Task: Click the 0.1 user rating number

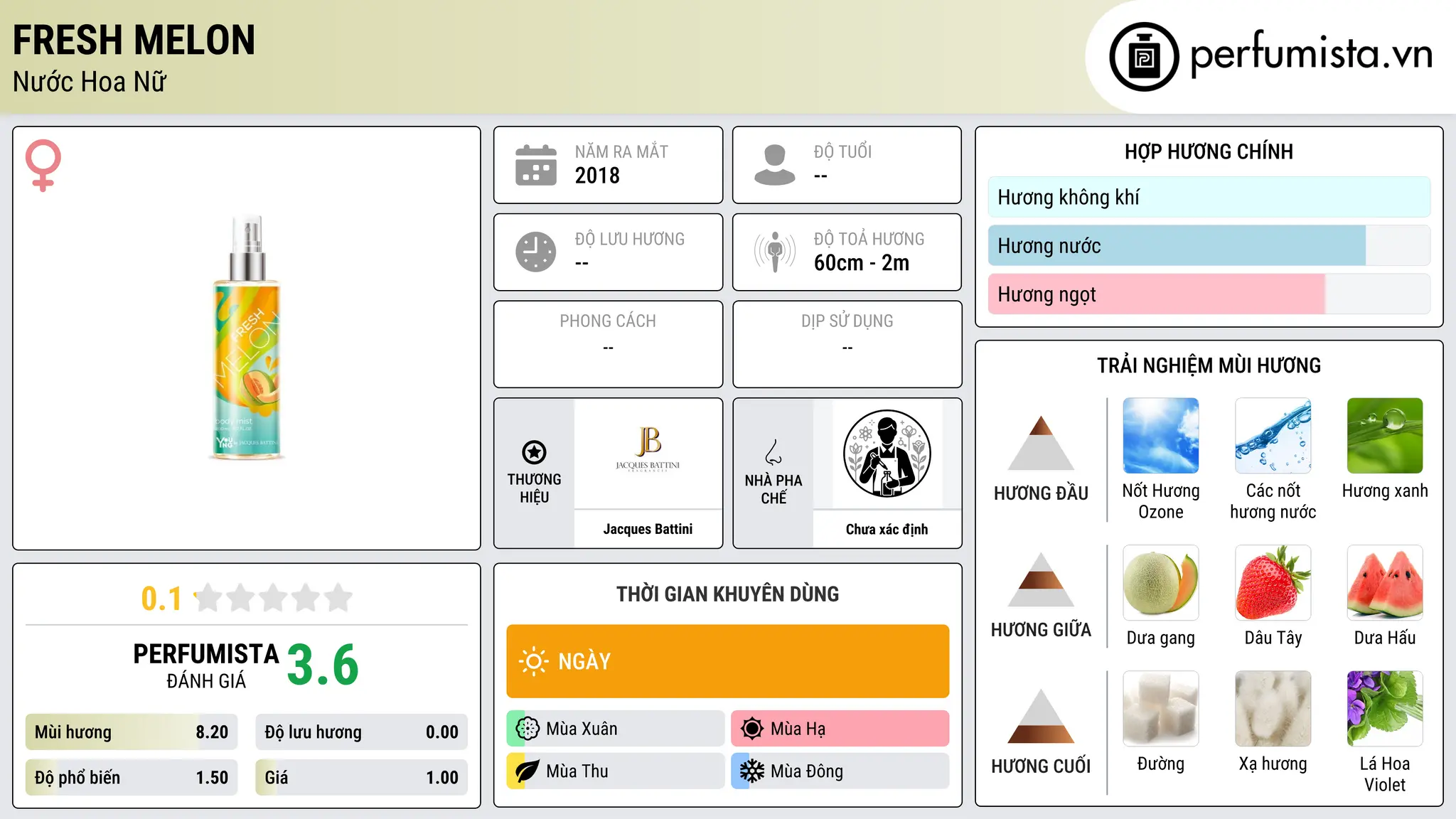Action: (x=161, y=599)
